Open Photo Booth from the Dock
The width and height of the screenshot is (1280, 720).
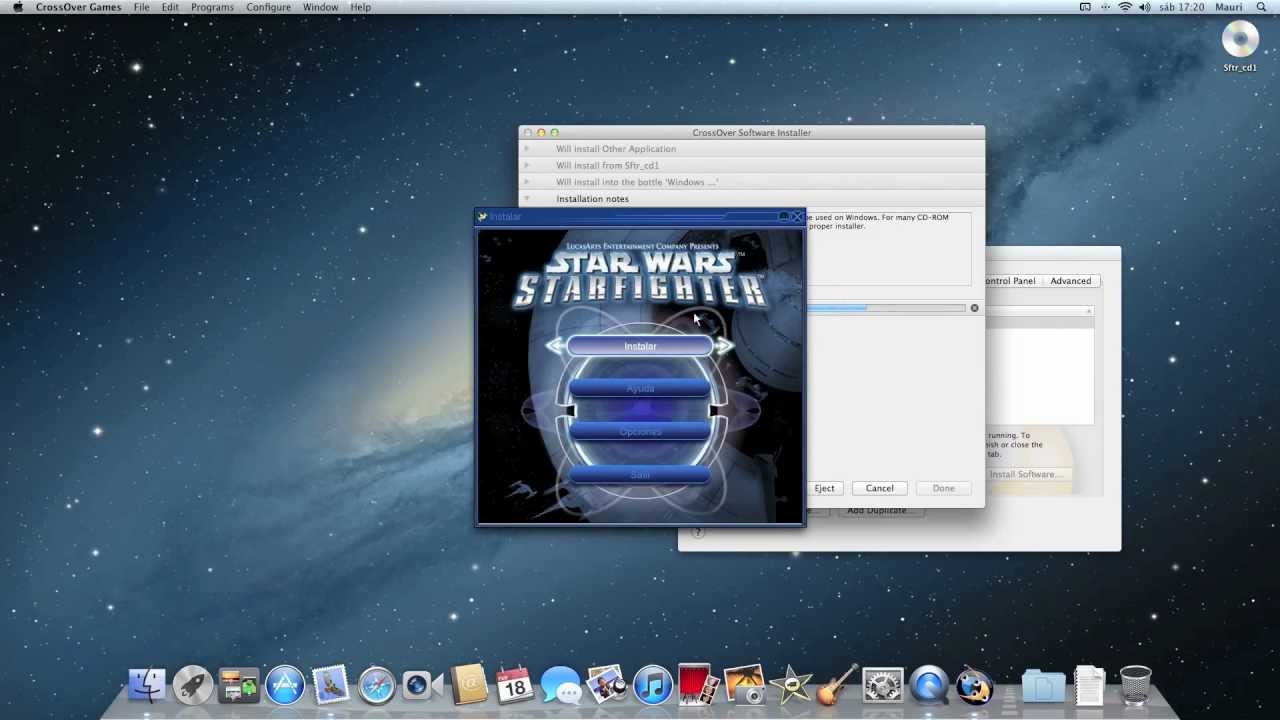coord(698,686)
